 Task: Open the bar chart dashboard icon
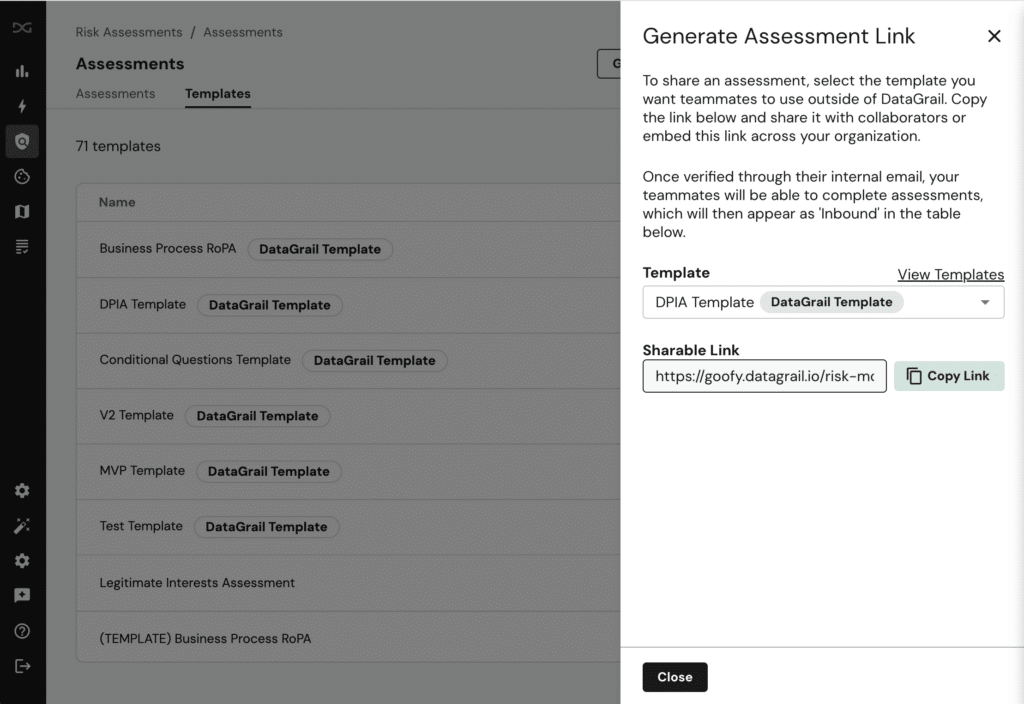coord(22,71)
